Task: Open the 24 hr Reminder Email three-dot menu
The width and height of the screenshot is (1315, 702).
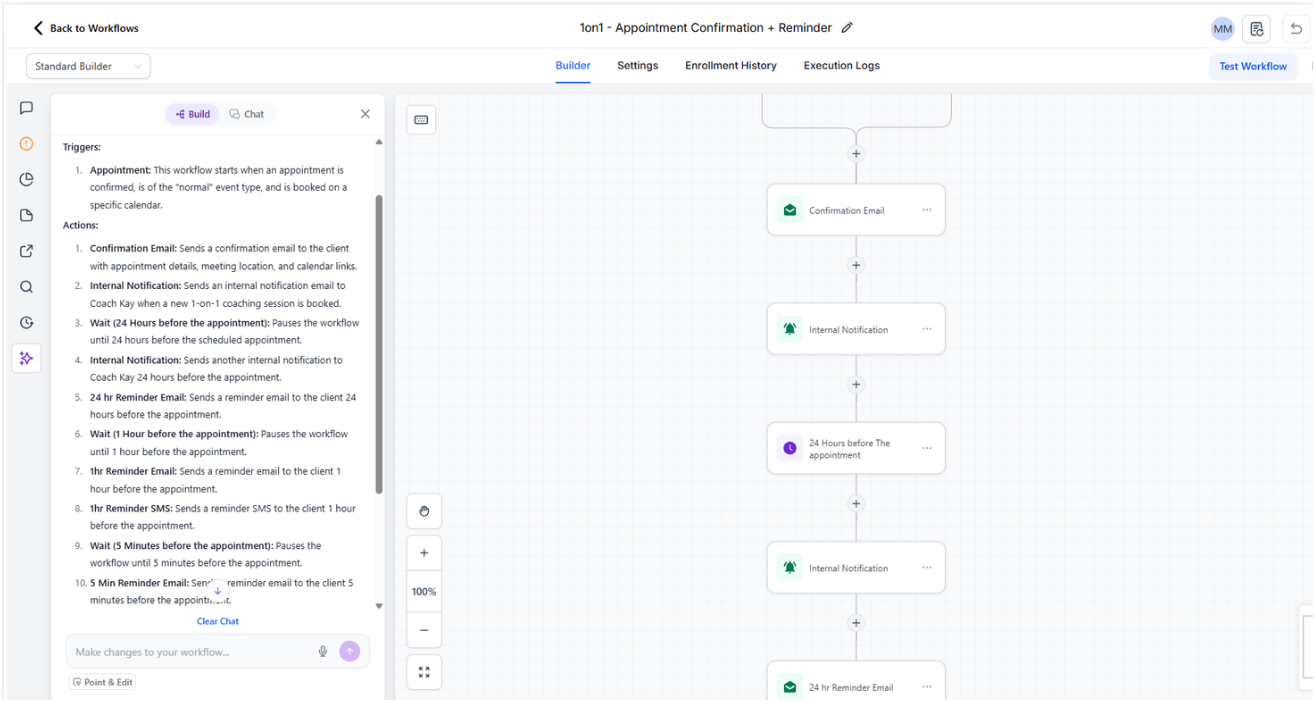Action: [927, 686]
